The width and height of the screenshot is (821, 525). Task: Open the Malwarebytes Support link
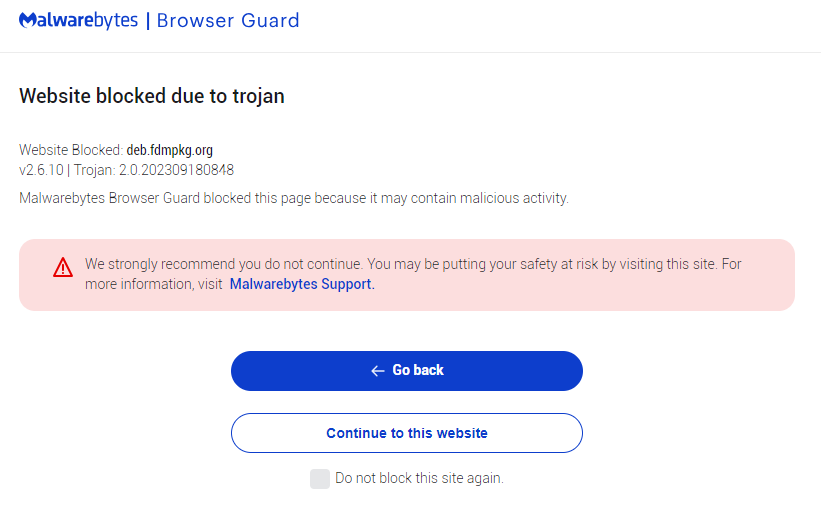tap(302, 284)
